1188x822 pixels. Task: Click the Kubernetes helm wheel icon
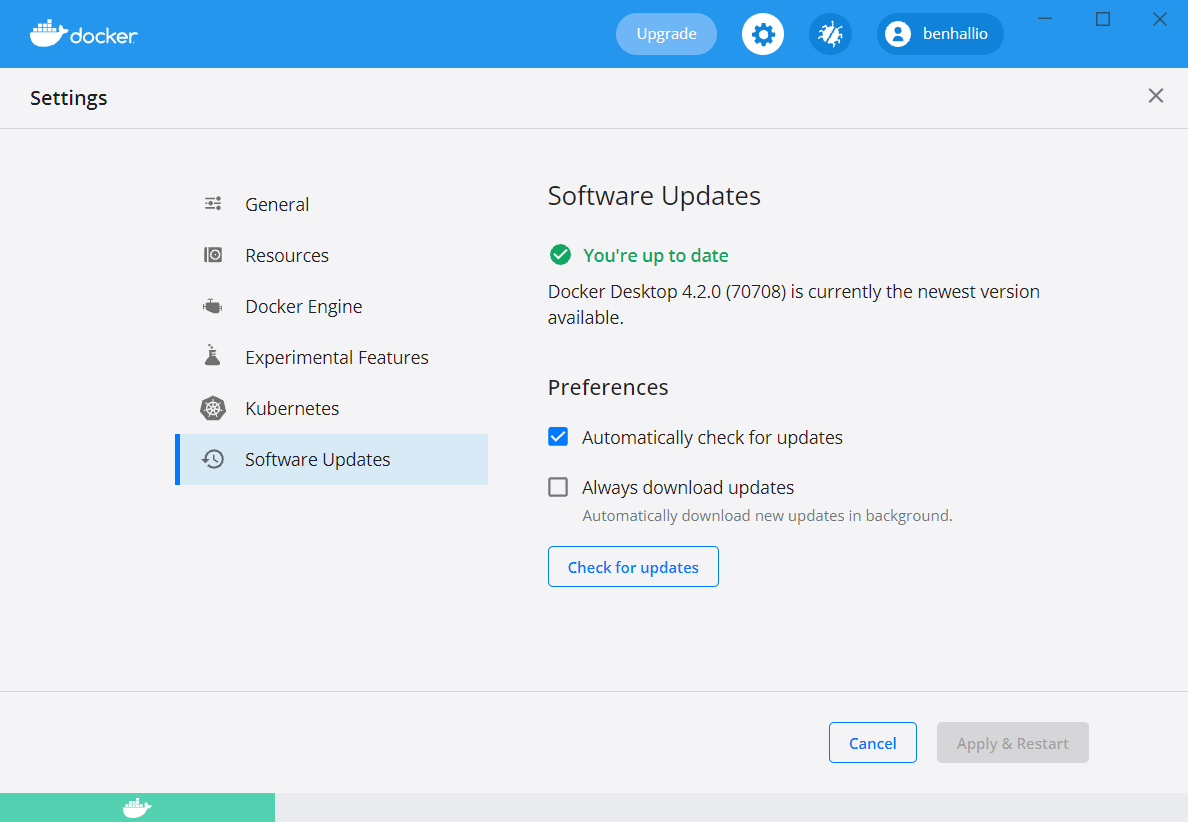tap(213, 408)
